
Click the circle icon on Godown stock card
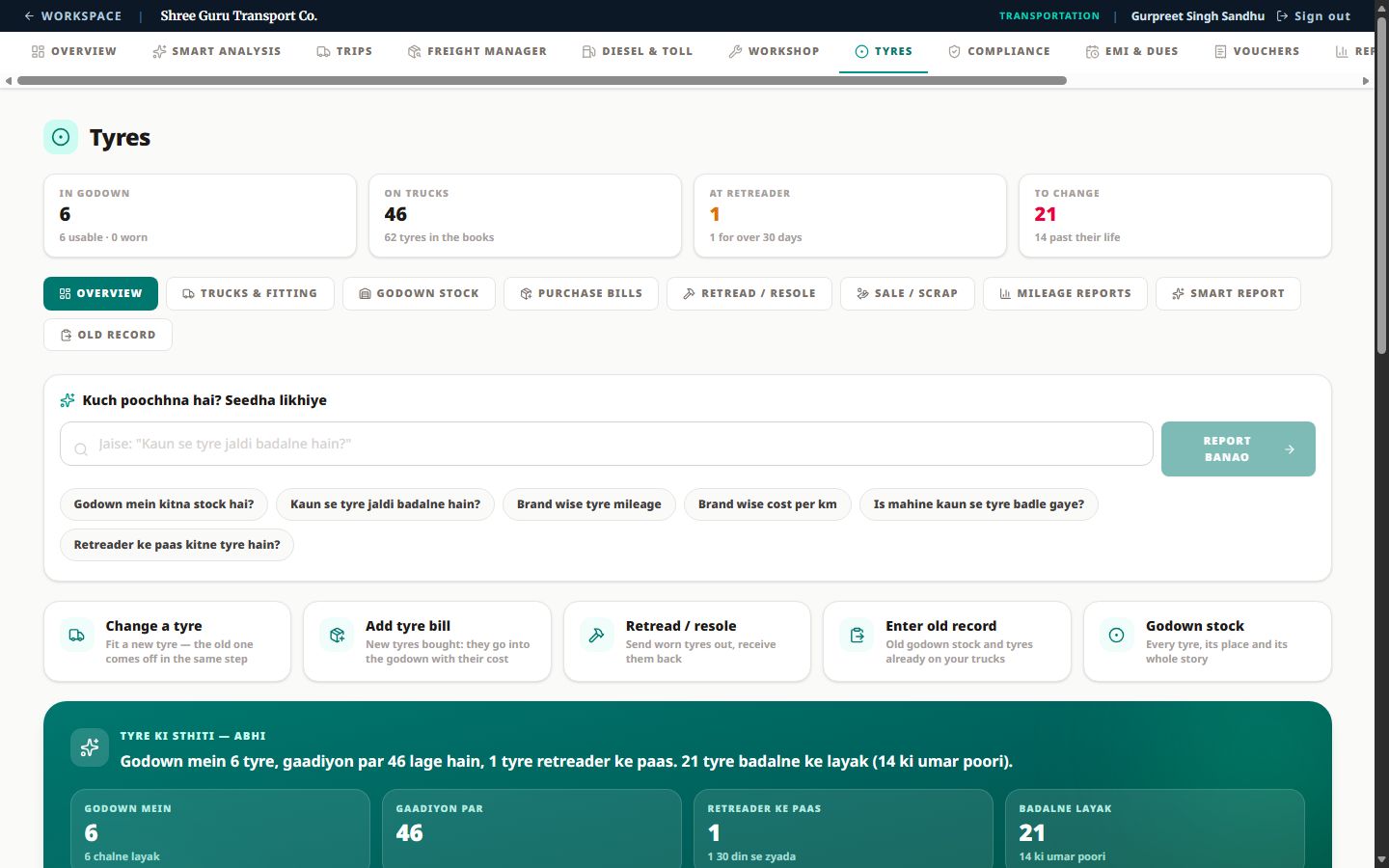[x=1117, y=635]
